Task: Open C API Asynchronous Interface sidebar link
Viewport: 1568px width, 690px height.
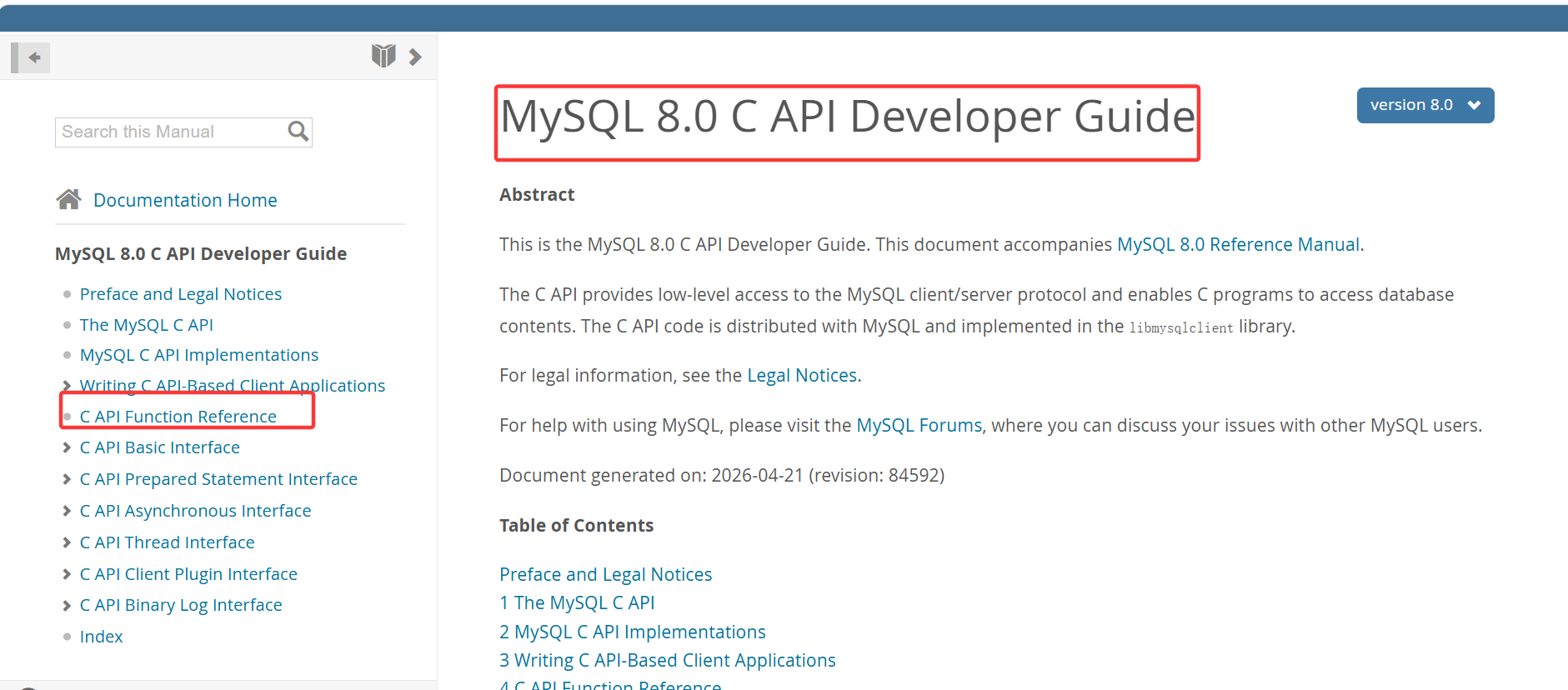Action: pyautogui.click(x=196, y=511)
